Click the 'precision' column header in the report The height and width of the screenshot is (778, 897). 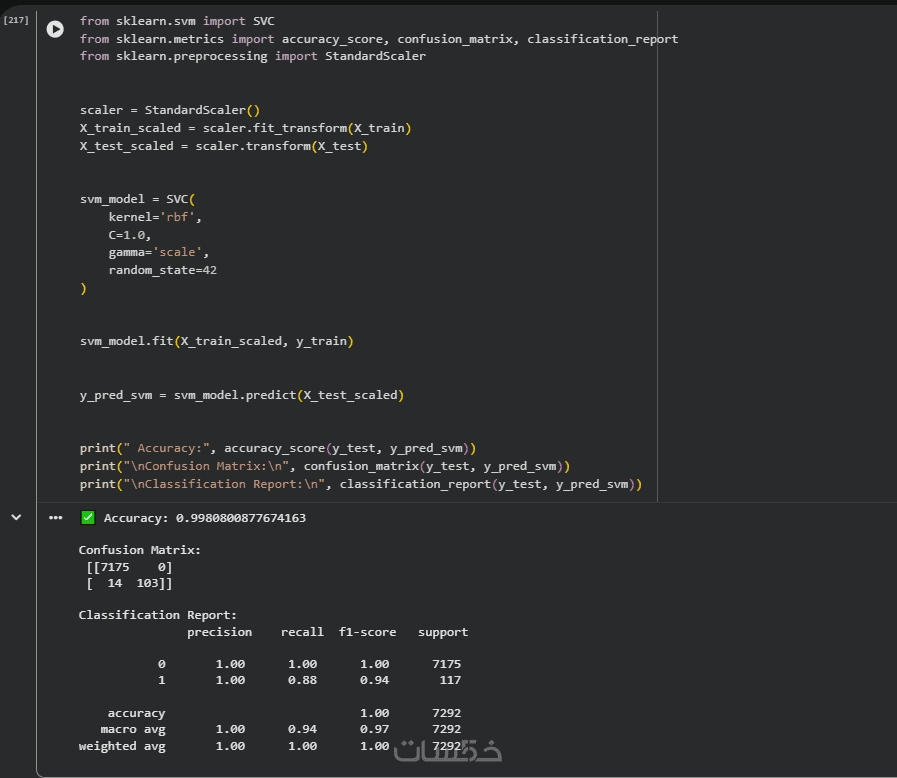click(219, 632)
